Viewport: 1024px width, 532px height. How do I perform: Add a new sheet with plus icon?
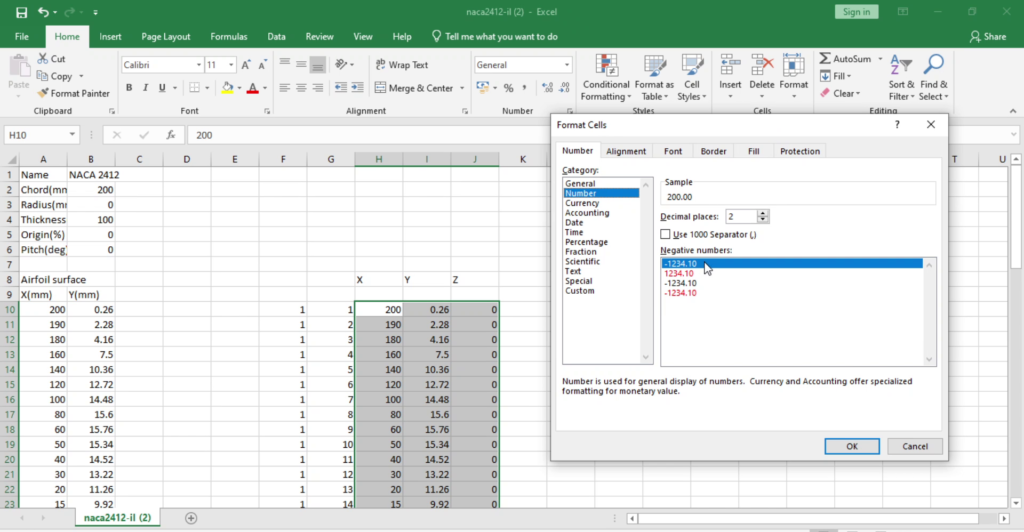coord(191,518)
